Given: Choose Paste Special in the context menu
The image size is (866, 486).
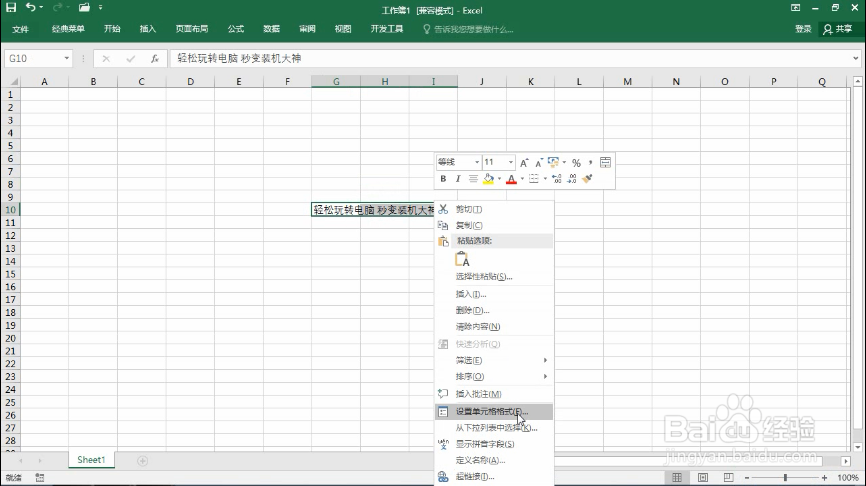Looking at the screenshot, I should pyautogui.click(x=494, y=277).
